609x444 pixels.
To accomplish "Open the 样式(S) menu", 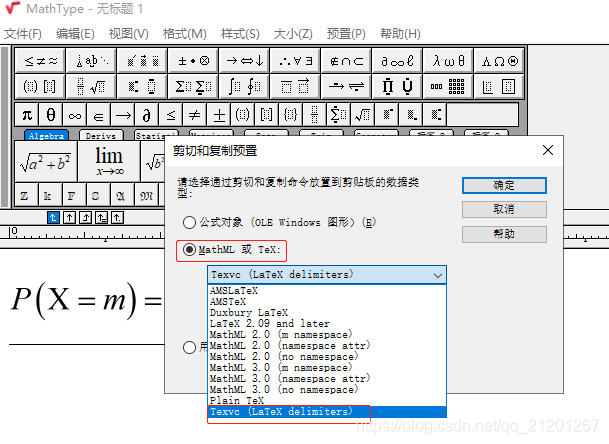I will [240, 34].
